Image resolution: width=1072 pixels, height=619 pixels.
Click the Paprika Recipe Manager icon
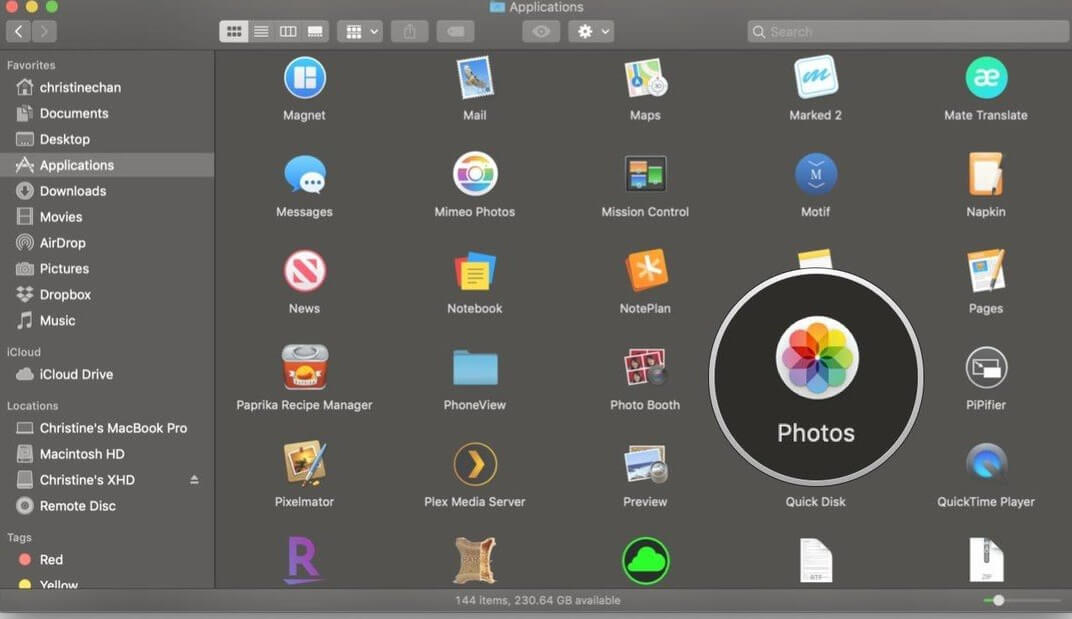click(304, 367)
